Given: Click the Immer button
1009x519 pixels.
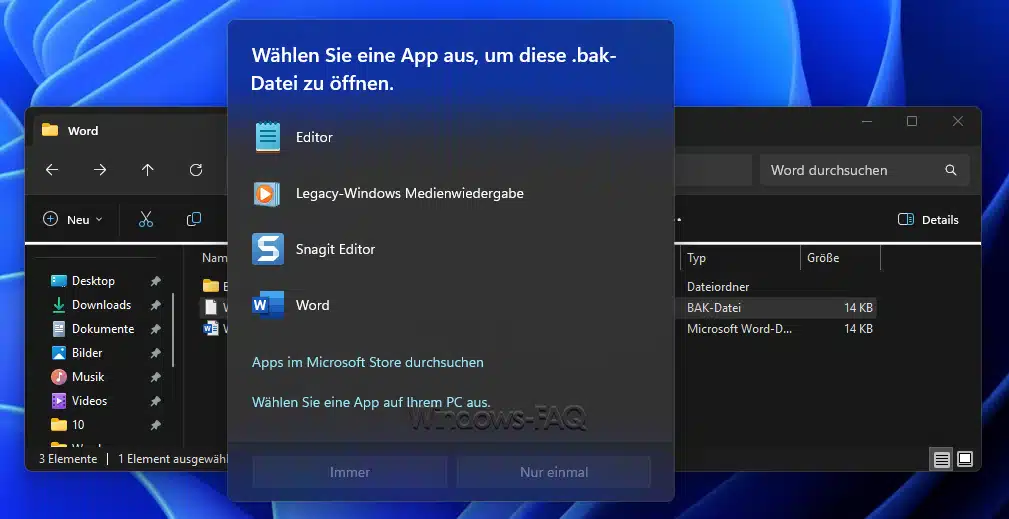Looking at the screenshot, I should (x=350, y=472).
